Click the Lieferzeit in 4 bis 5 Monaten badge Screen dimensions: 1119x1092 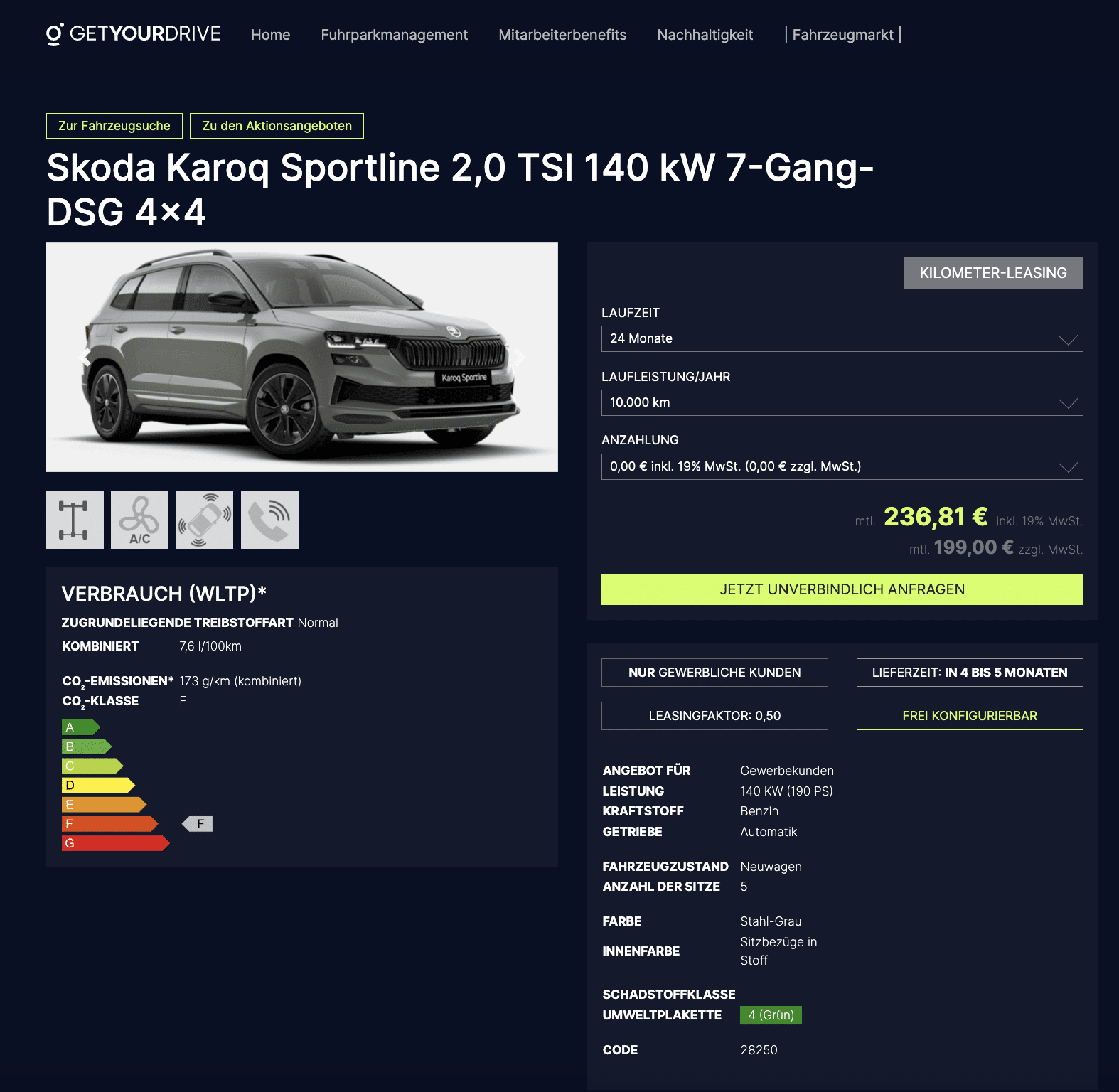[970, 673]
